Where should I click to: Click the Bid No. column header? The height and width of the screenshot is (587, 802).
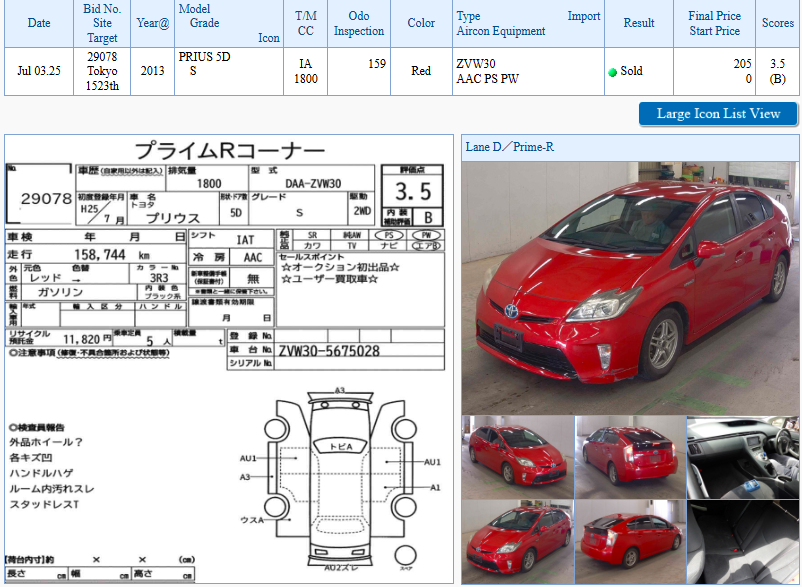pos(102,23)
